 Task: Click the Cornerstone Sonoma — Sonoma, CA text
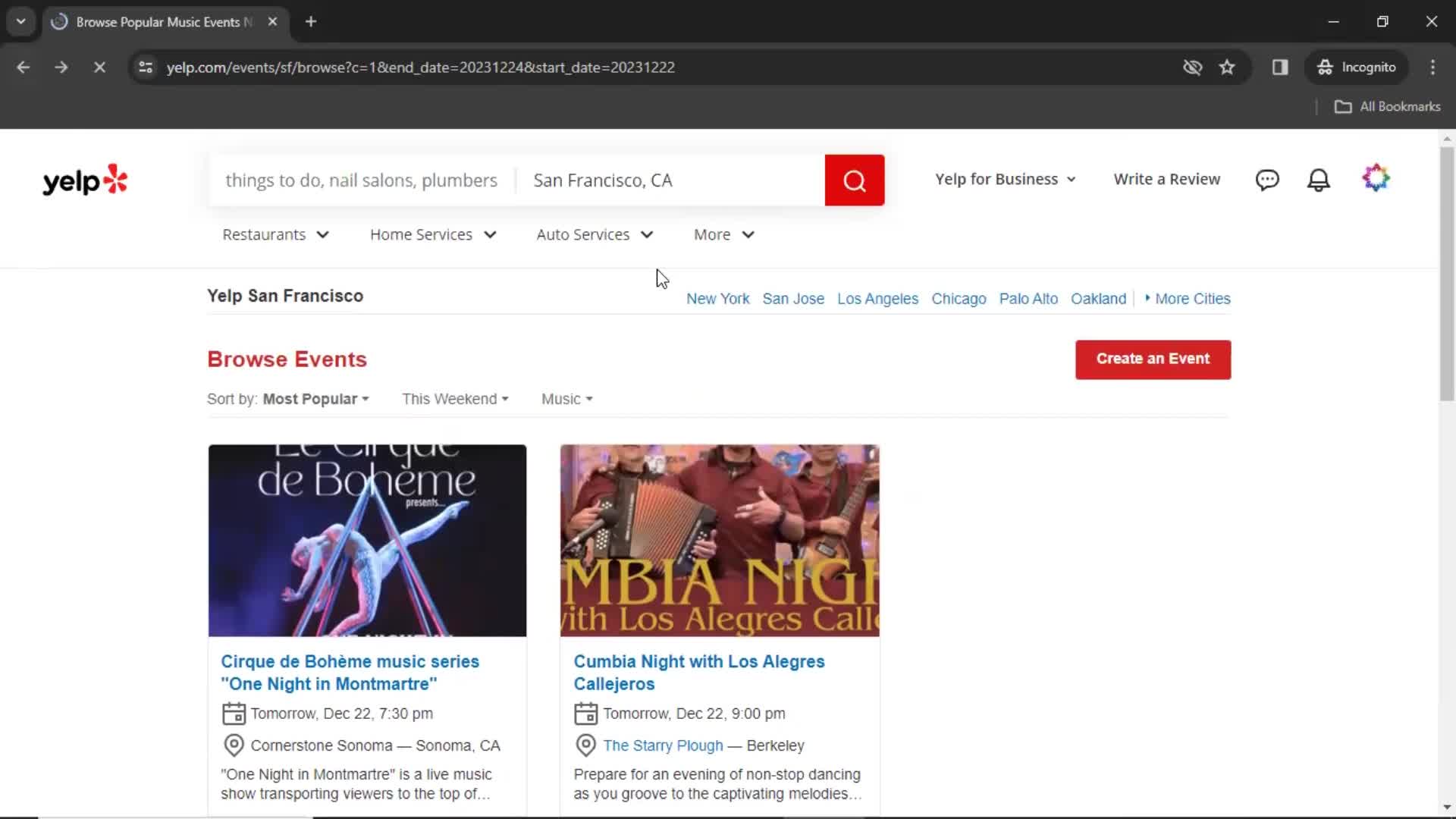point(375,745)
